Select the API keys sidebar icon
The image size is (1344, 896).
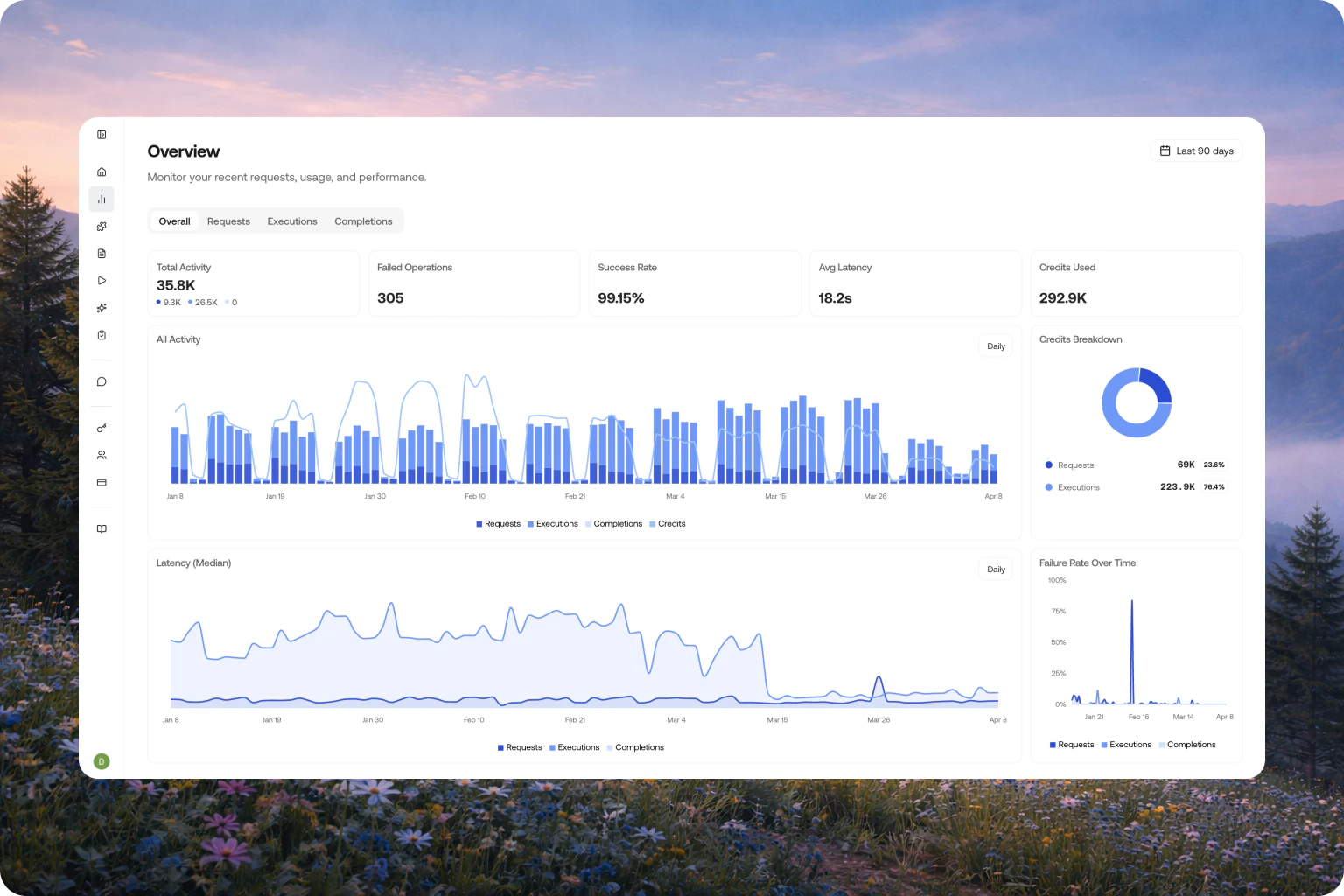(x=101, y=428)
